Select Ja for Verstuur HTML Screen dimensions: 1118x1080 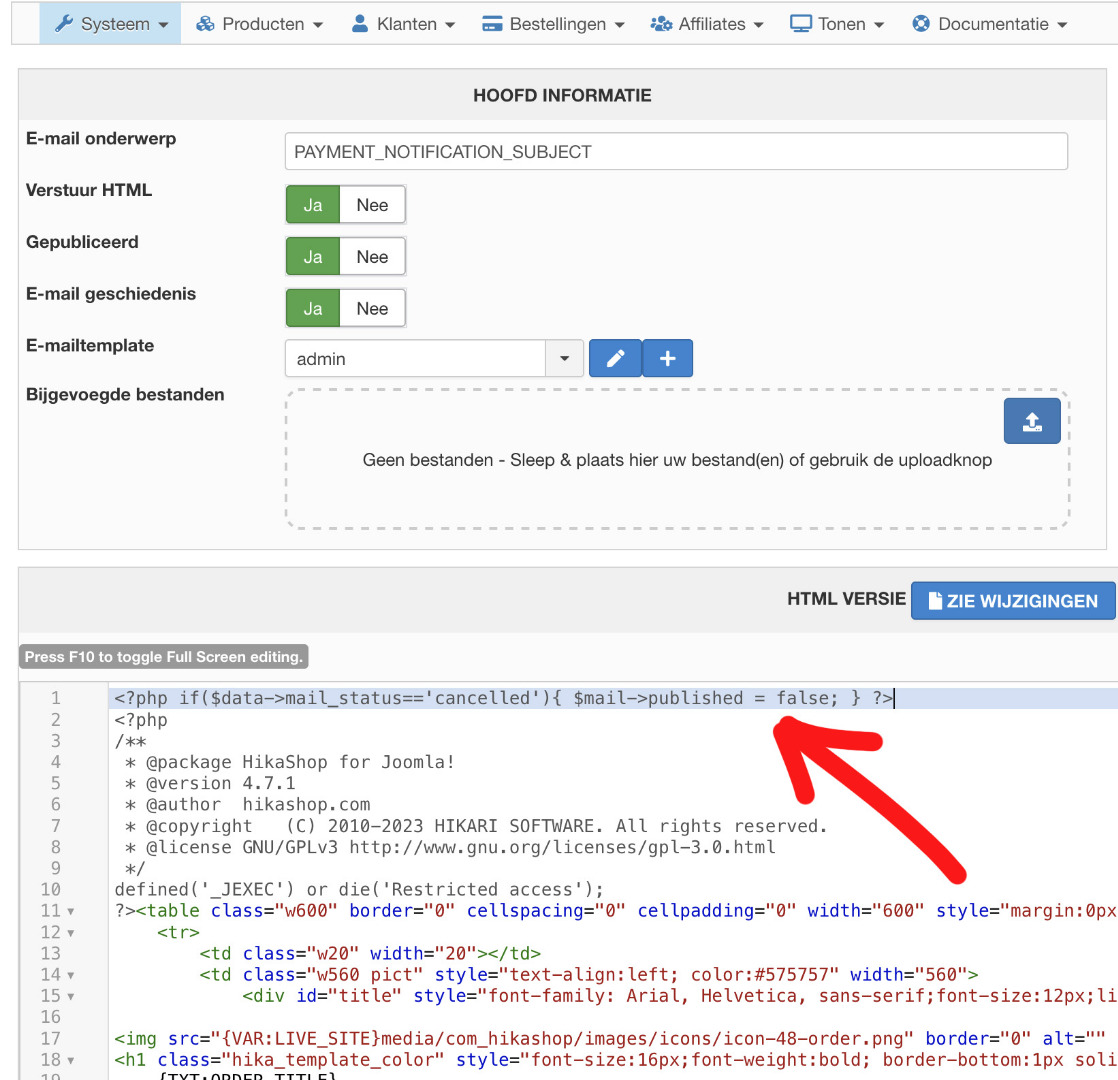(313, 205)
